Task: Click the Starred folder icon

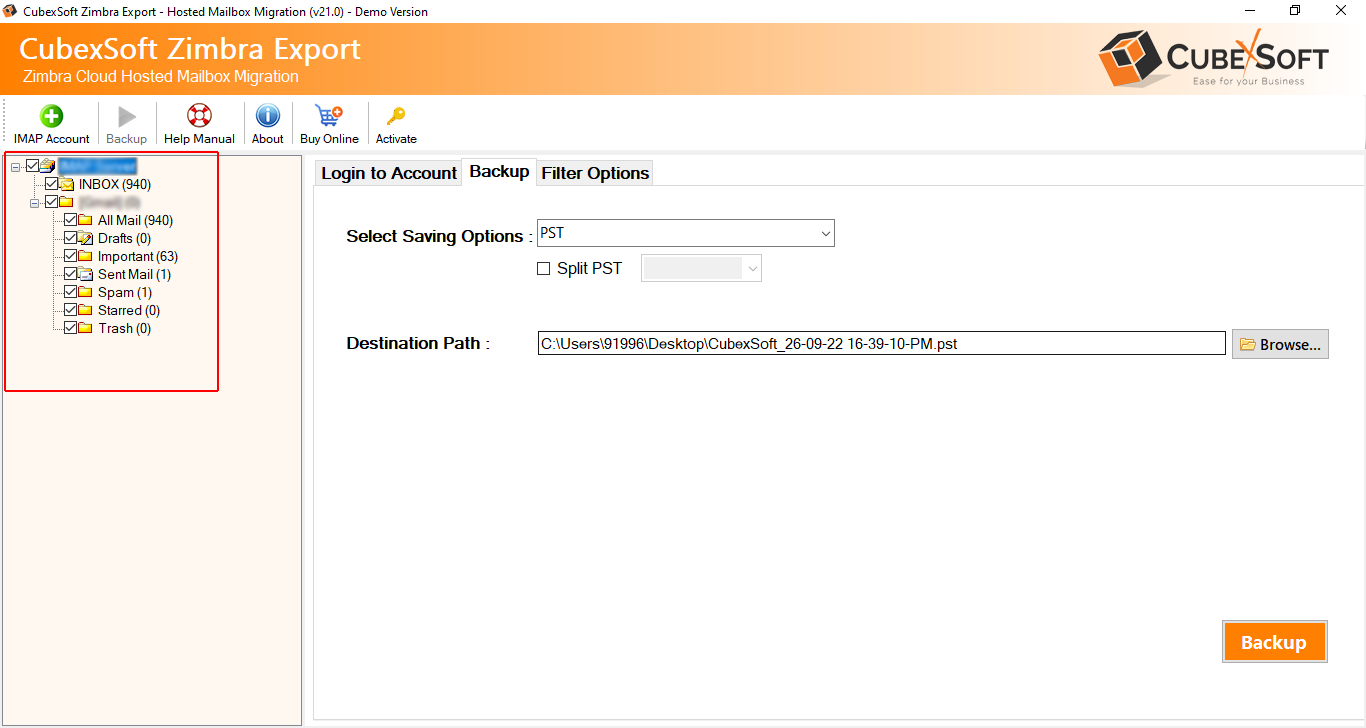Action: [x=86, y=310]
